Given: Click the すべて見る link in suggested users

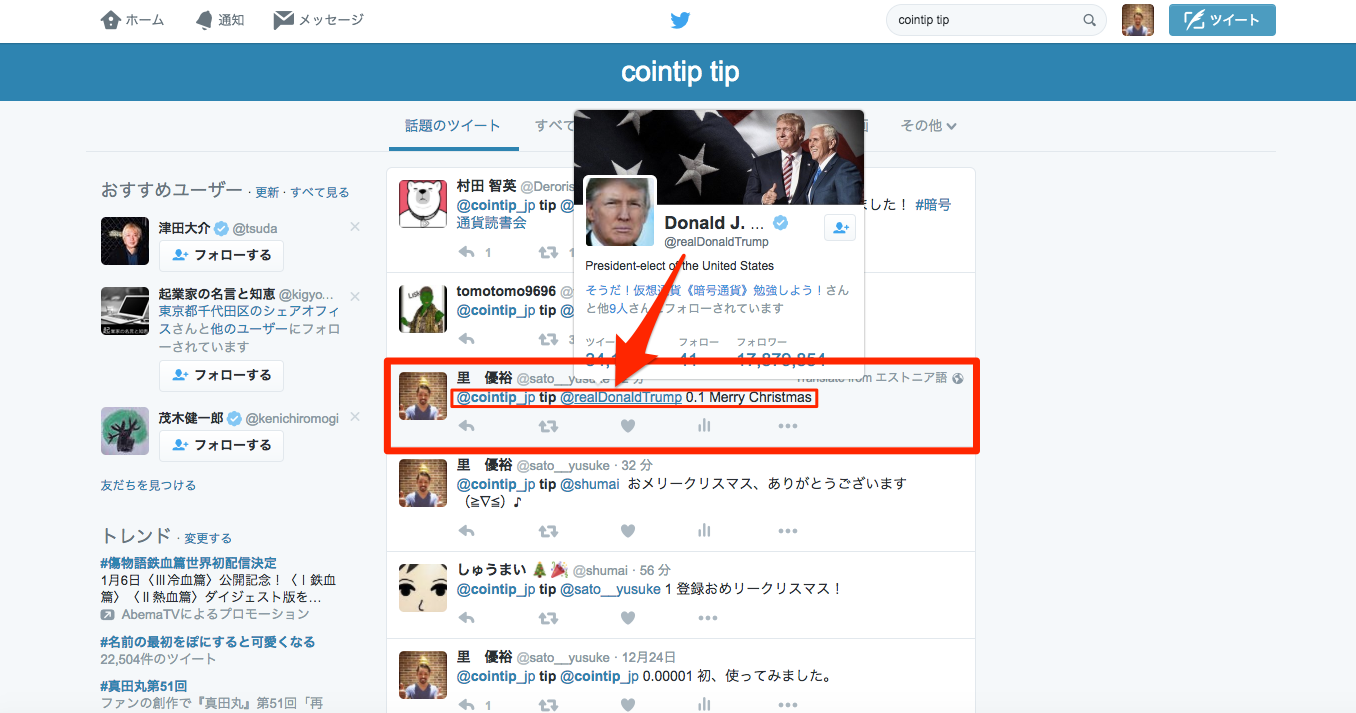Looking at the screenshot, I should click(320, 192).
